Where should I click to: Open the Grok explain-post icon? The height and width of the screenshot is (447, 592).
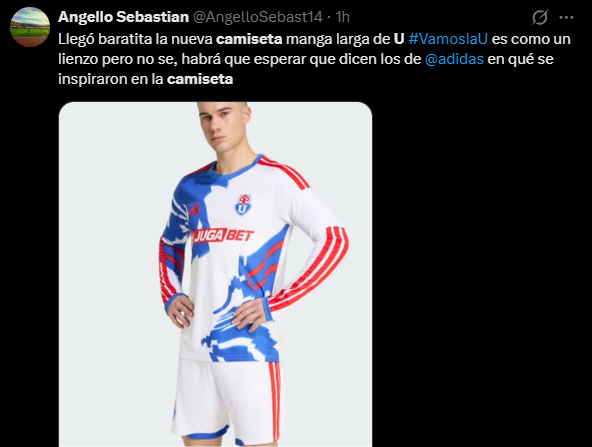(540, 17)
